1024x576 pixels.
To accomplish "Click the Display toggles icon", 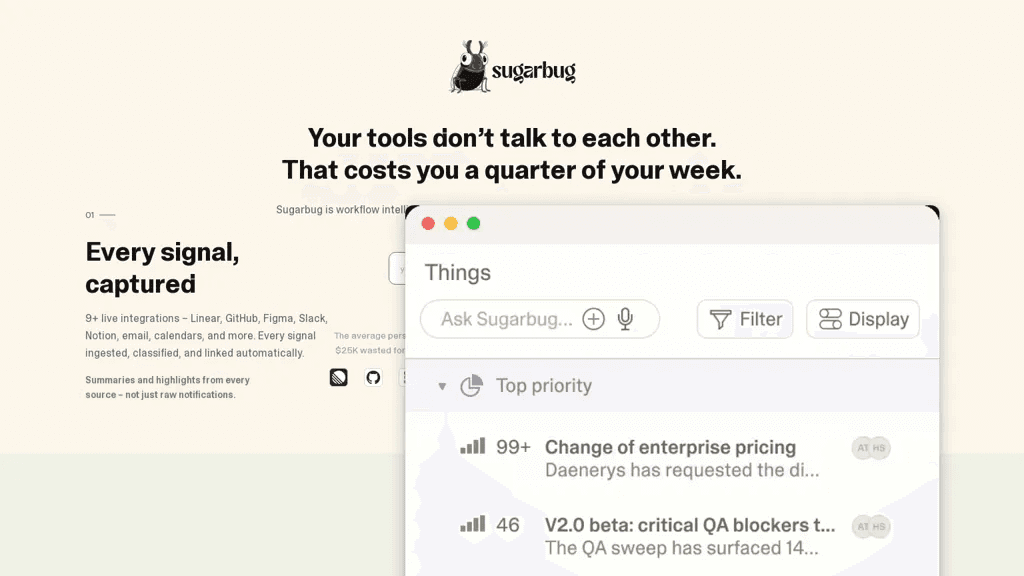I will [x=830, y=319].
